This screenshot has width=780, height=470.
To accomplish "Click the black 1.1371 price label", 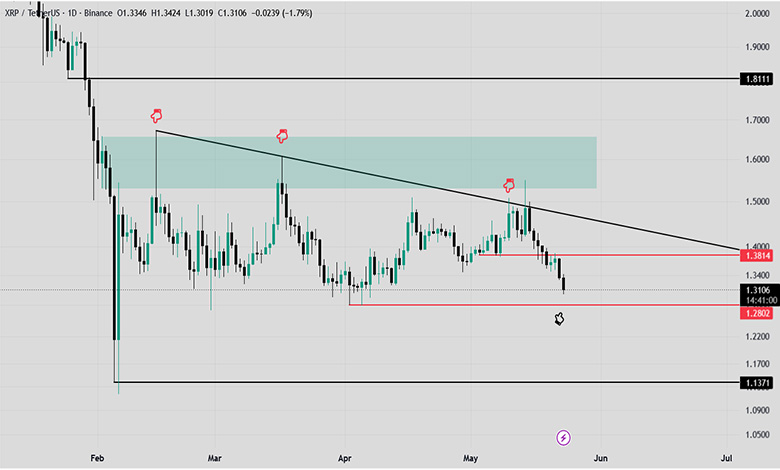I will pyautogui.click(x=756, y=382).
